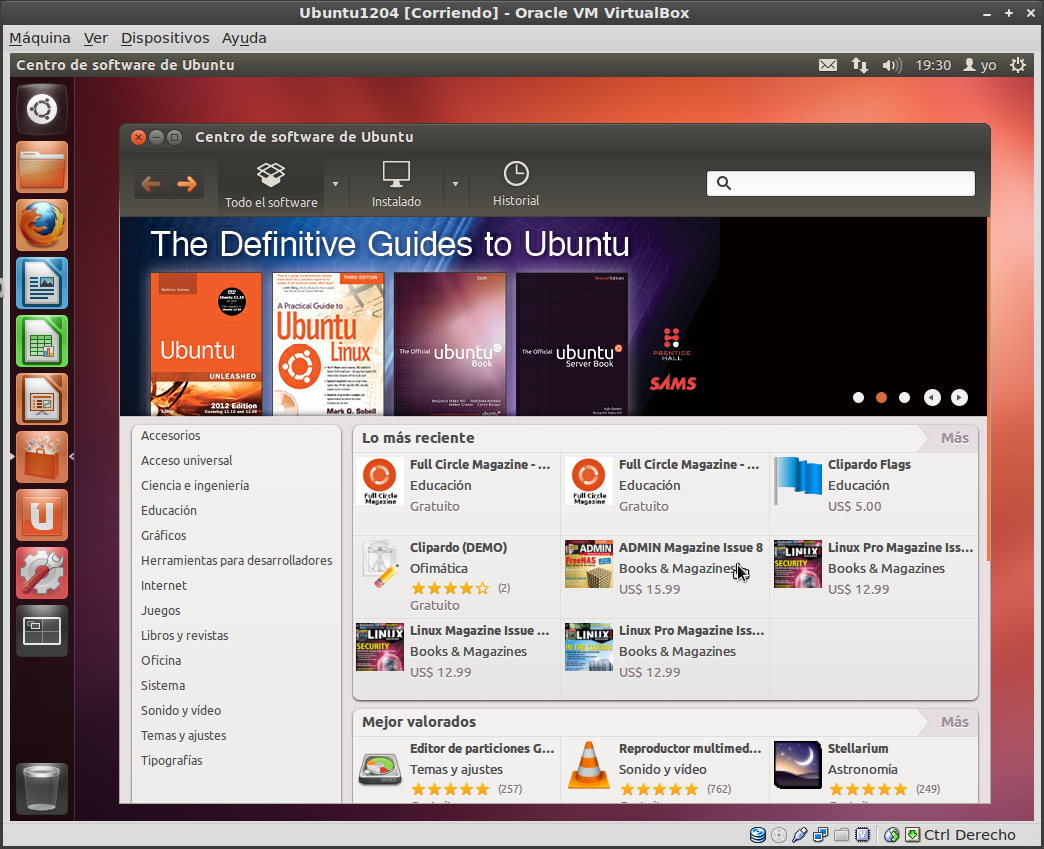Launch Firefox from the Unity launcher

point(42,225)
